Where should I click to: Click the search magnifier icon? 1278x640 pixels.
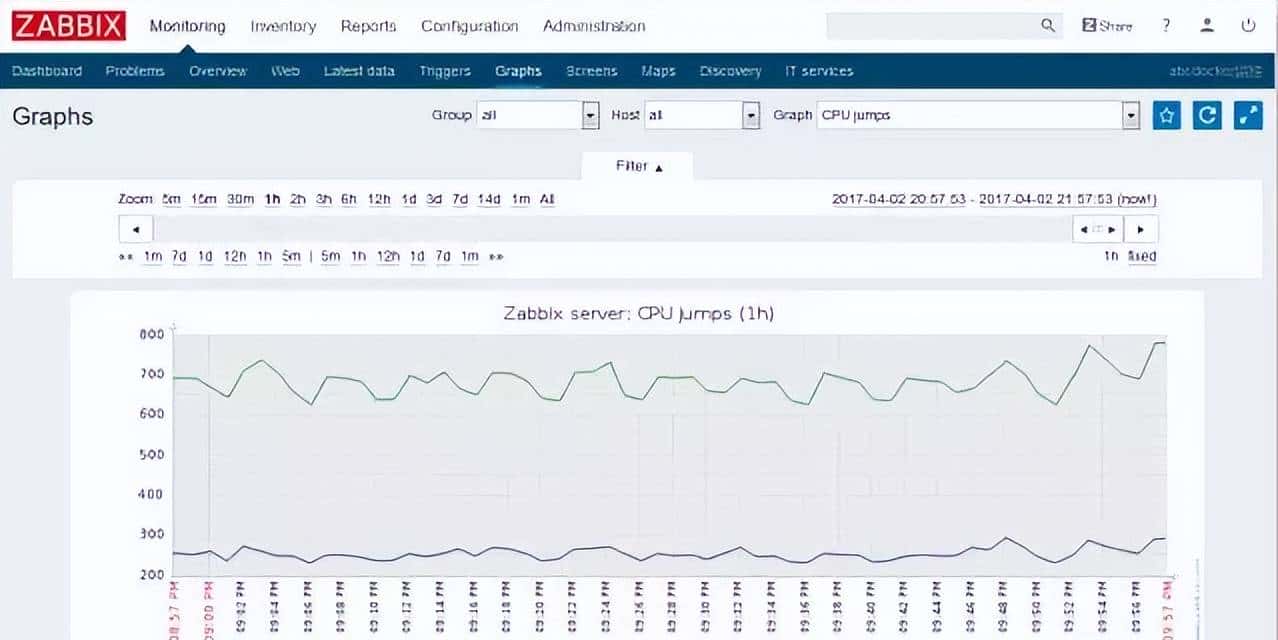coord(1047,26)
